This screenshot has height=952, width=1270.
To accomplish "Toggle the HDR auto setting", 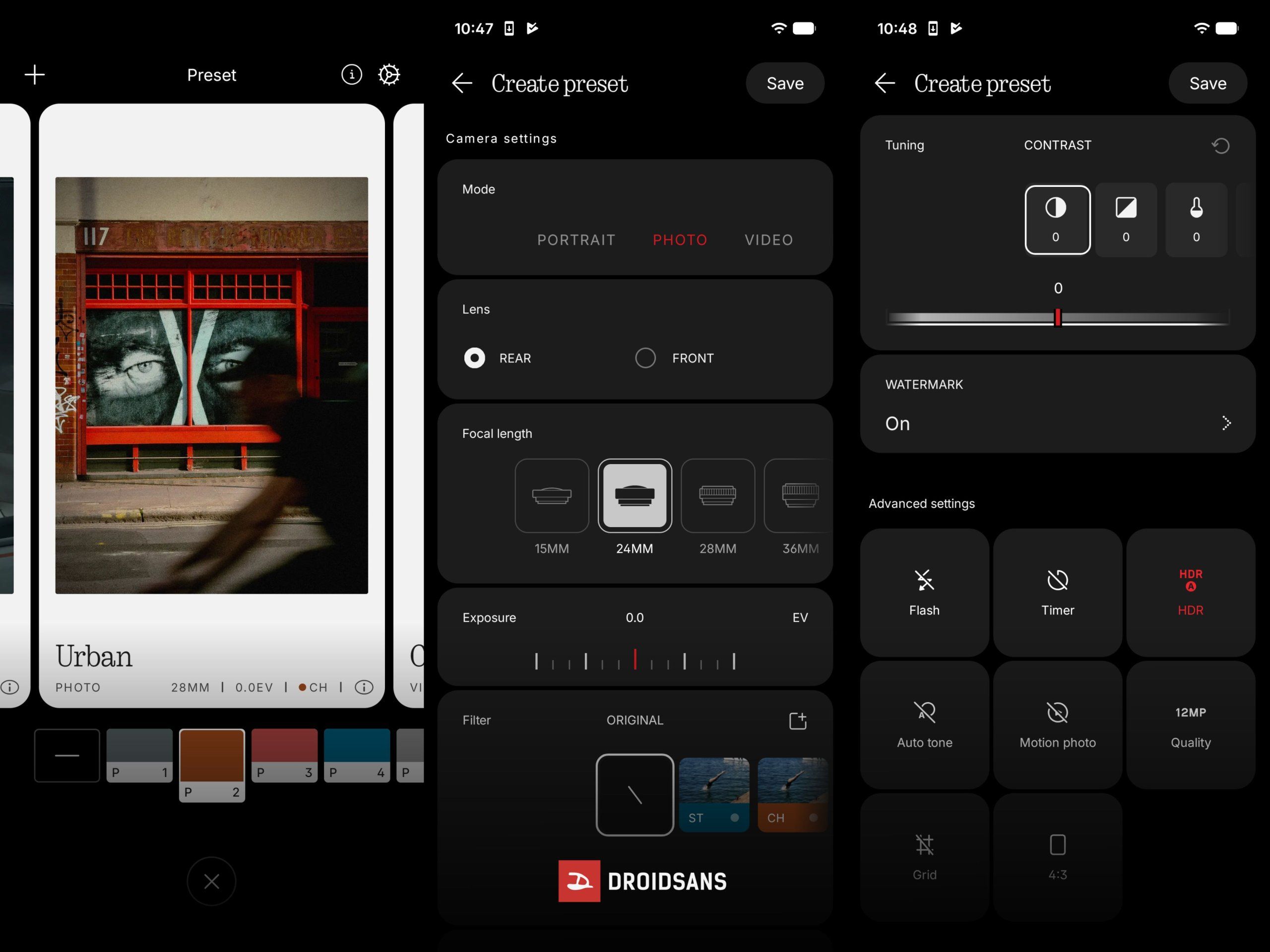I will coord(1190,592).
